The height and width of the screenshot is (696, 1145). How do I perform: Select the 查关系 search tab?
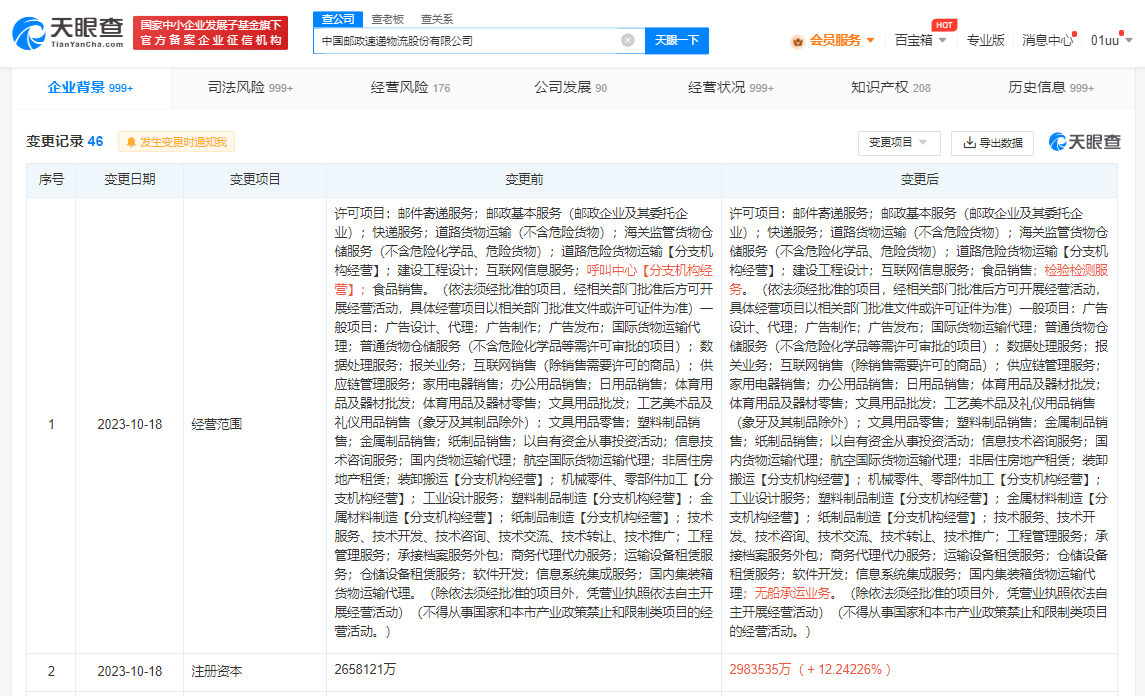click(x=437, y=19)
